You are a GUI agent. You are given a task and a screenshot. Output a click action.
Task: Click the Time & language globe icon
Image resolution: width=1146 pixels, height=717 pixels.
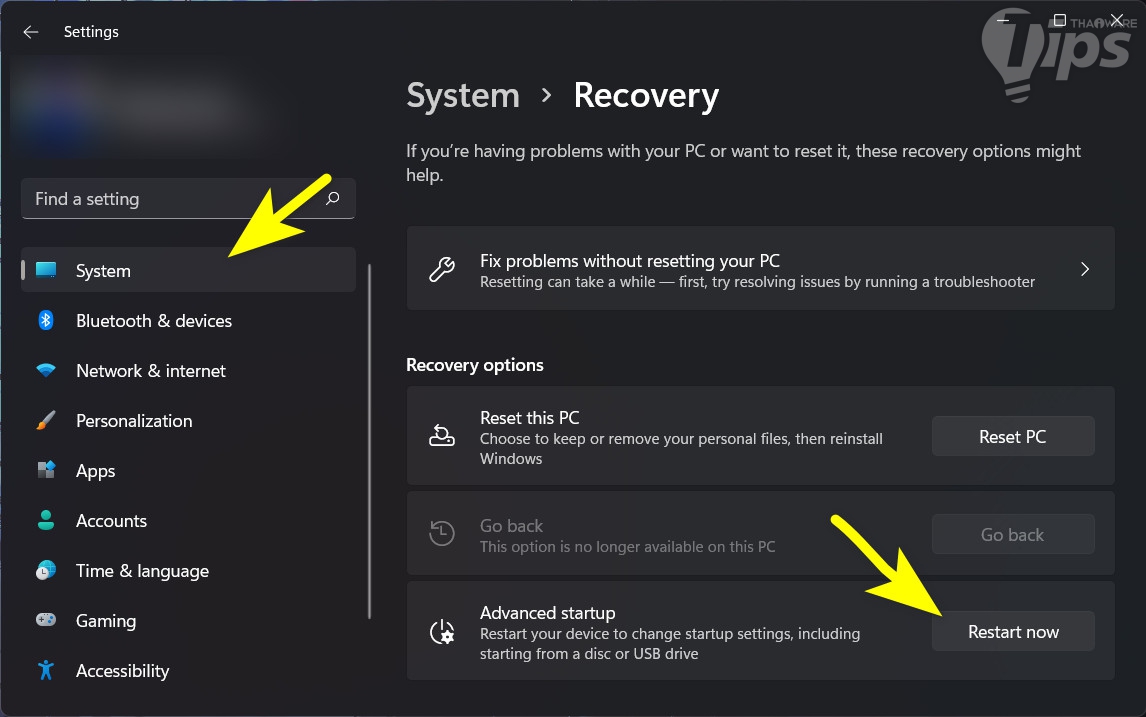pyautogui.click(x=46, y=571)
